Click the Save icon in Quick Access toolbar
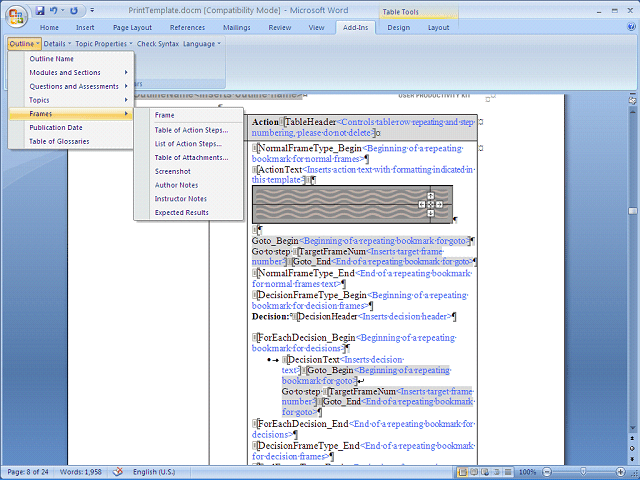 40,10
